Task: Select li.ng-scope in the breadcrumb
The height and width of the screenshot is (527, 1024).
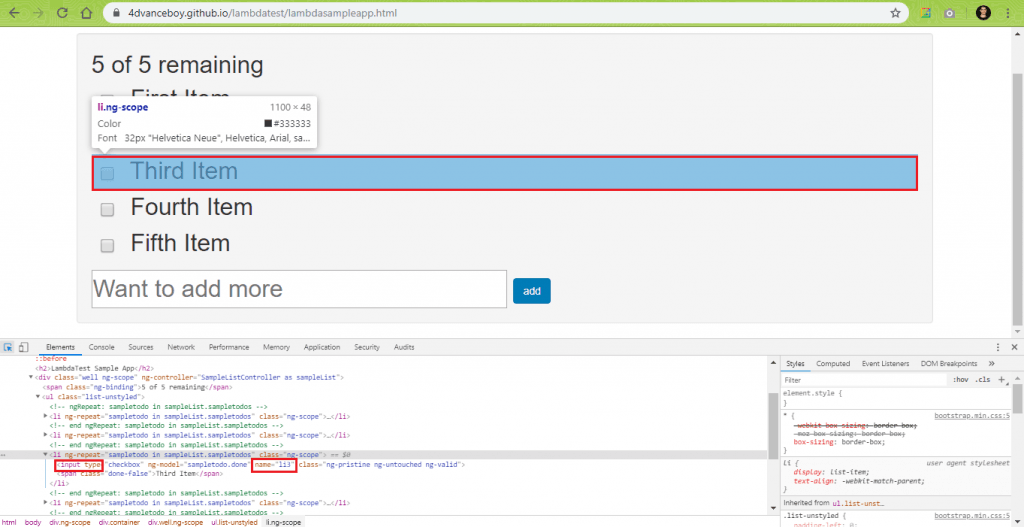Action: pyautogui.click(x=283, y=522)
